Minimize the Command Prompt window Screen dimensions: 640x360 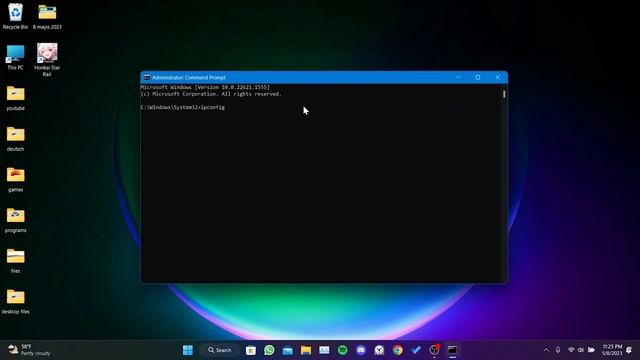(x=458, y=77)
